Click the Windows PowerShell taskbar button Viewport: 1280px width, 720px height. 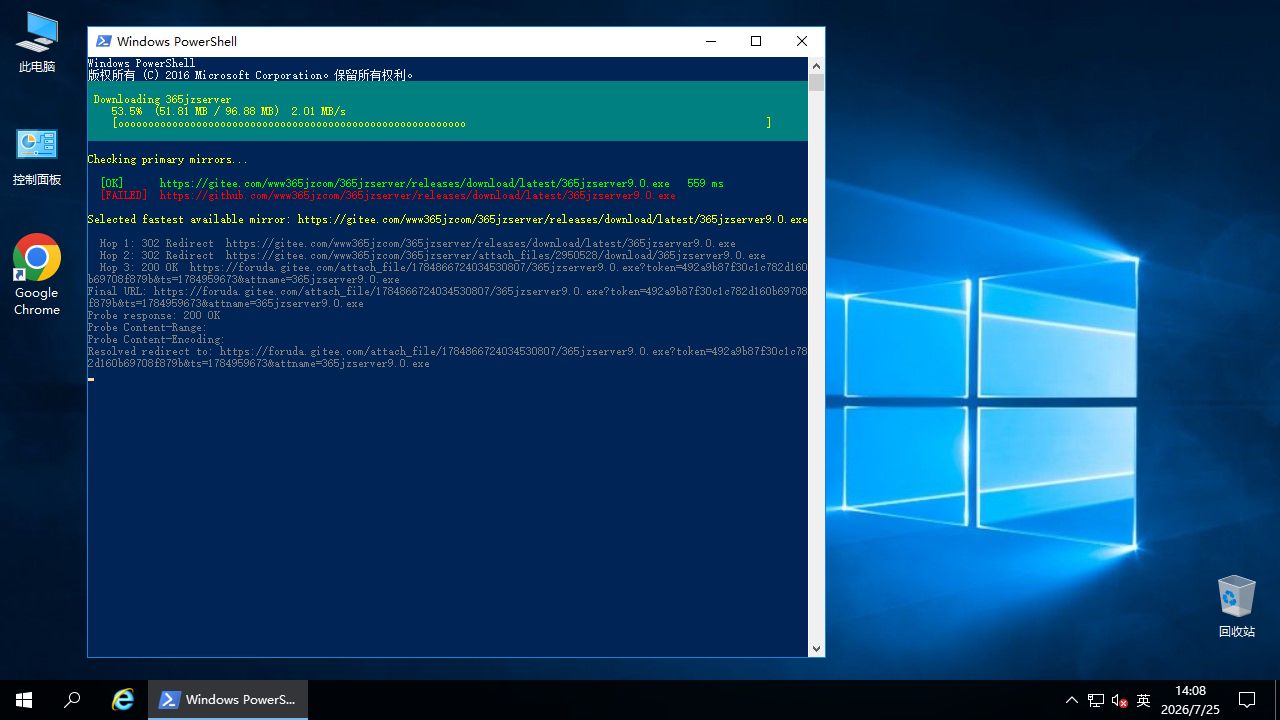(228, 700)
